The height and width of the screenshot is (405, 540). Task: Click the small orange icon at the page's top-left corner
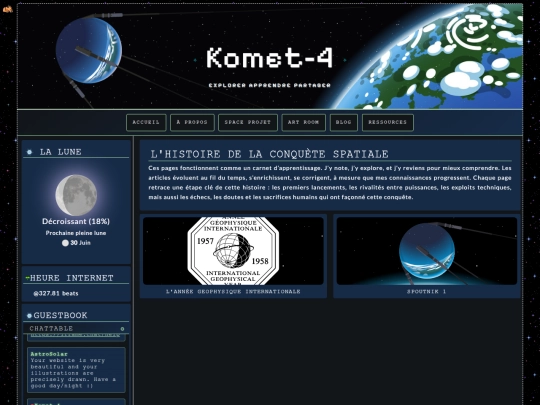(x=8, y=9)
